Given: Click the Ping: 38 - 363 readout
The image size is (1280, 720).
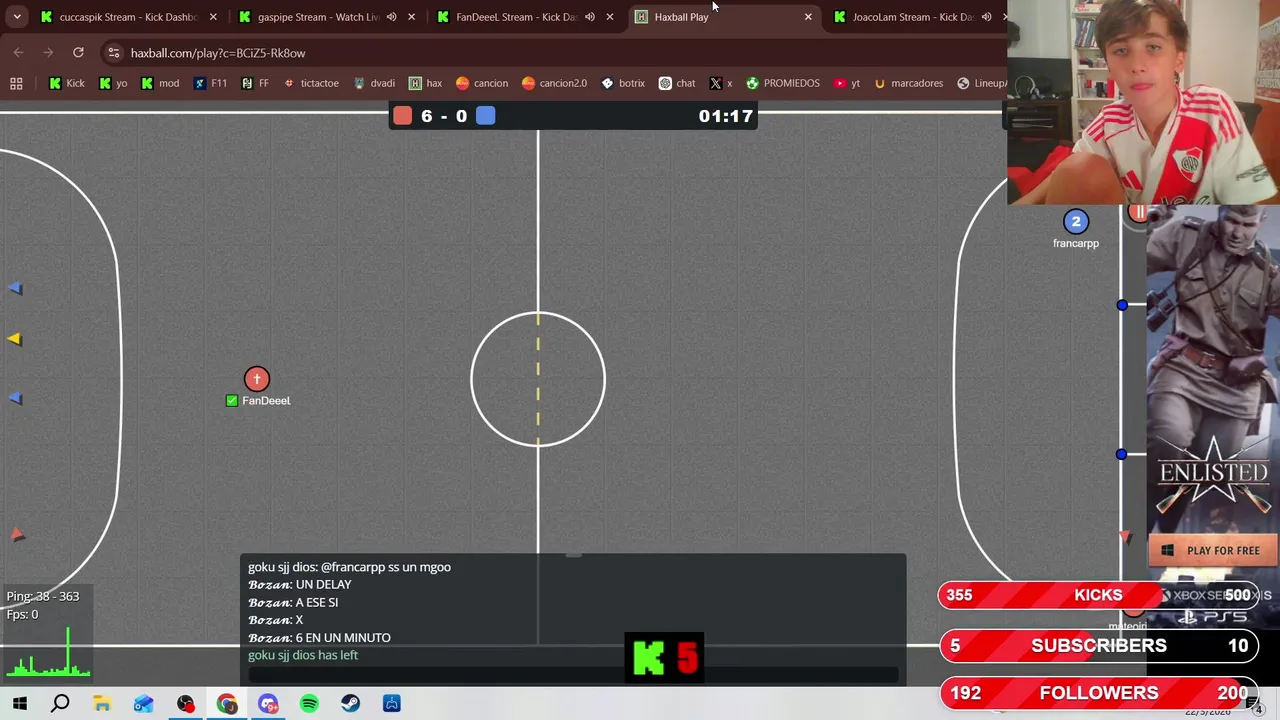Looking at the screenshot, I should [x=43, y=596].
